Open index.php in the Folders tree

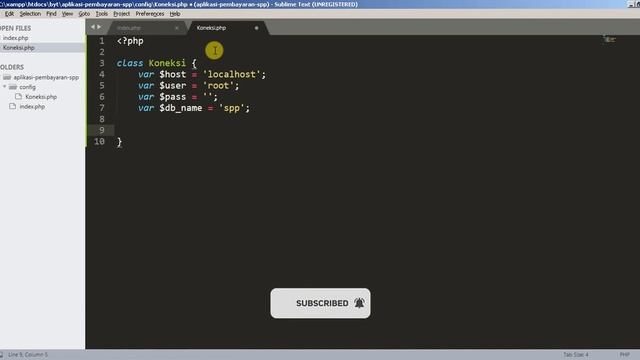32,107
